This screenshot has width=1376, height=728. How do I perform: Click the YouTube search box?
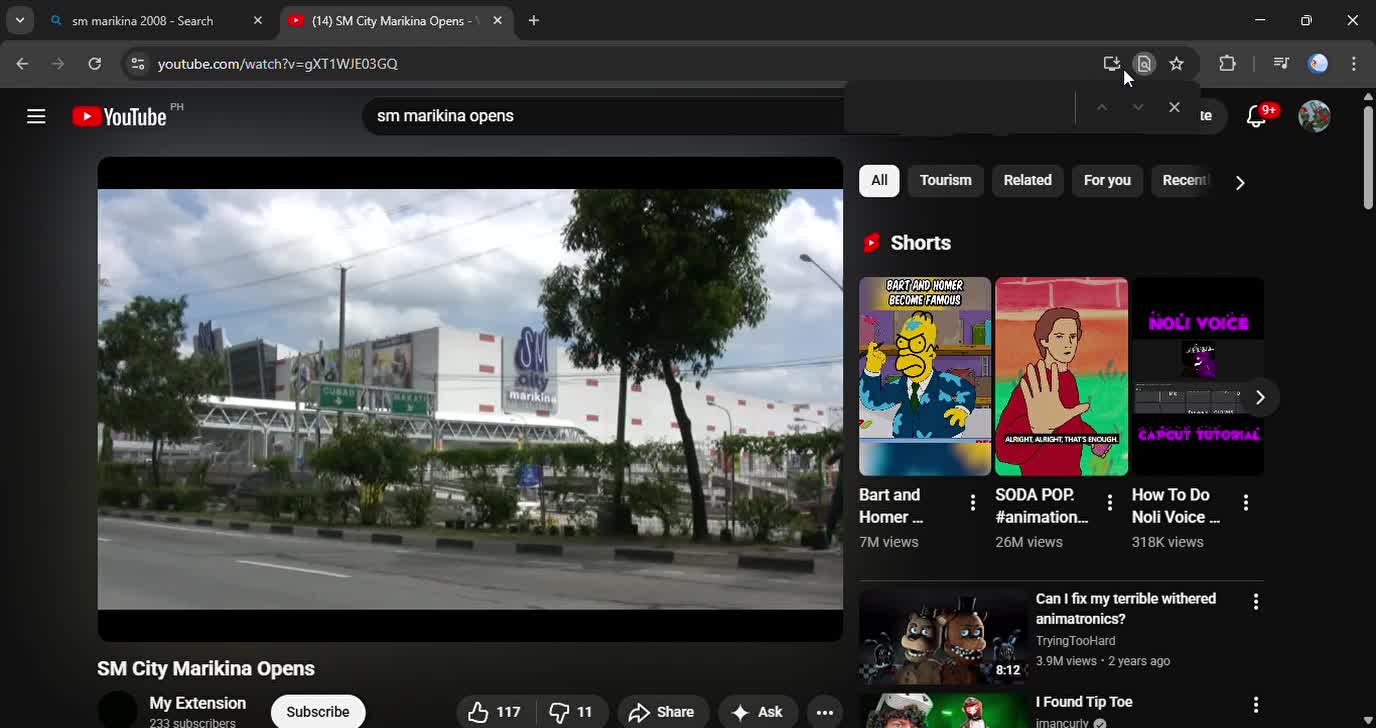click(605, 116)
